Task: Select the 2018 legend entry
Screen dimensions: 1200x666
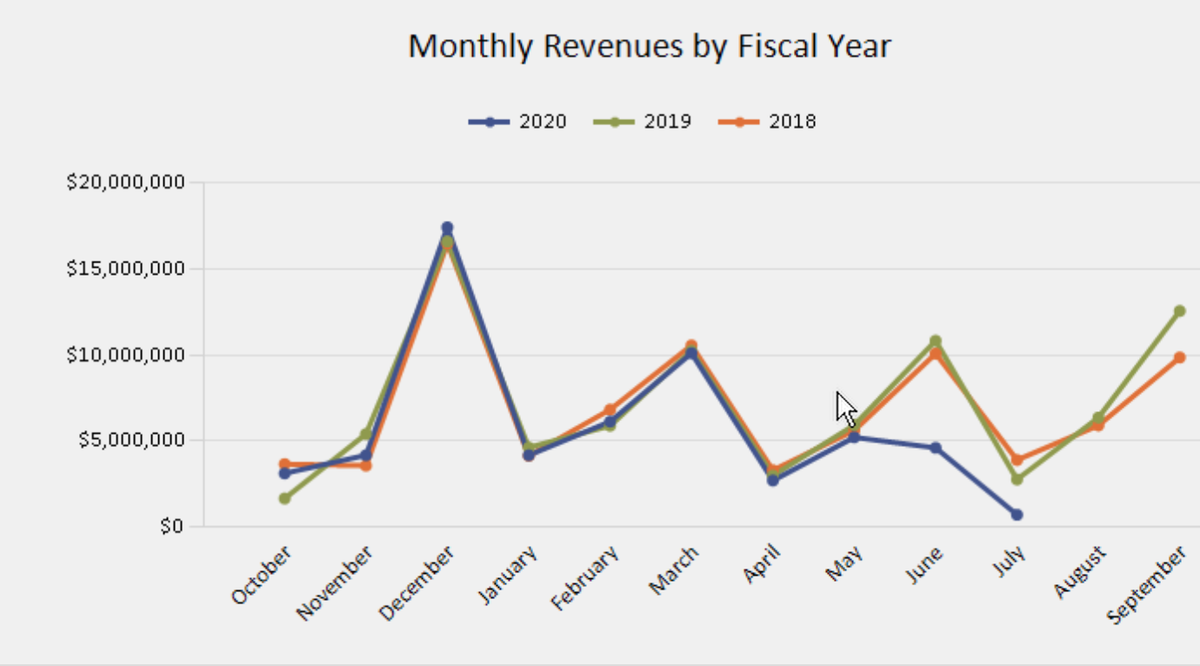Action: pos(767,122)
